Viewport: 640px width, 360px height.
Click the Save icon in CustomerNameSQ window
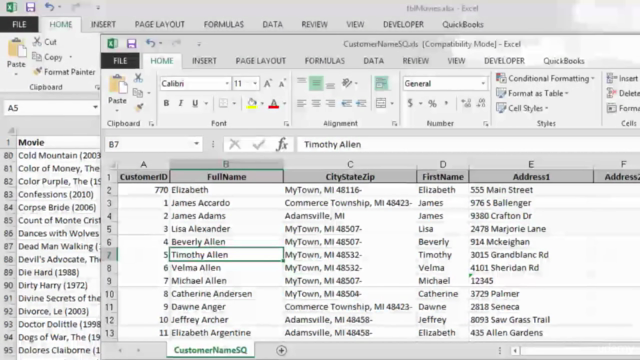pos(131,43)
